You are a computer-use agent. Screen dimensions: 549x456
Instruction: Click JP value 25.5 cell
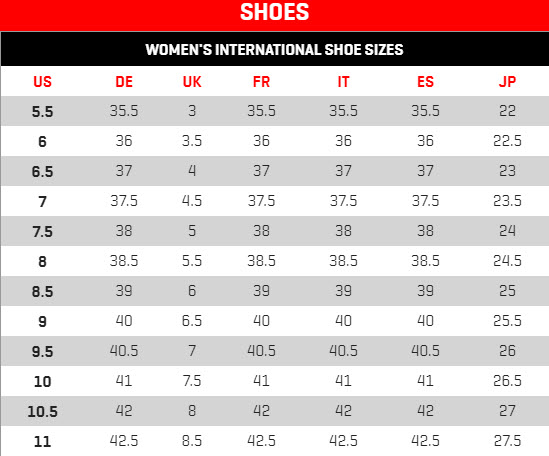click(507, 320)
